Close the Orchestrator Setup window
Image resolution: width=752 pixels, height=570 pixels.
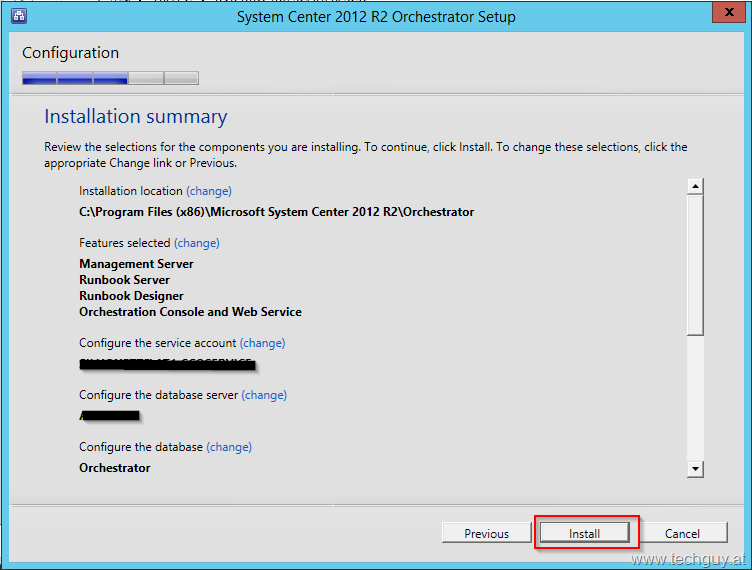pyautogui.click(x=728, y=12)
